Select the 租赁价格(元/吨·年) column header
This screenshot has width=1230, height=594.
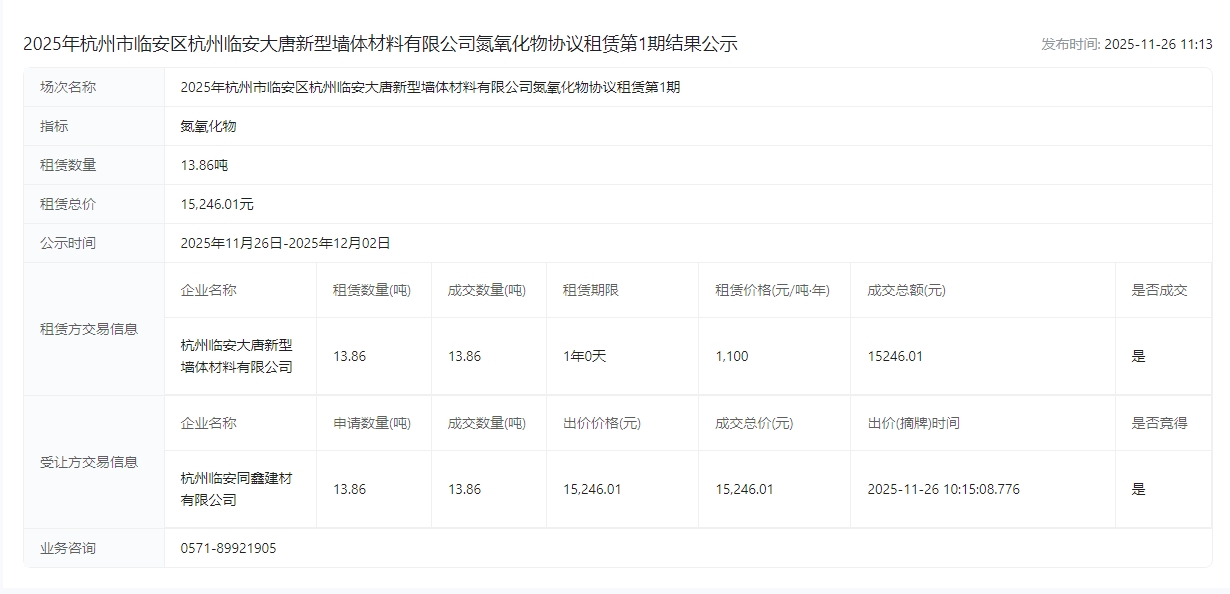coord(772,290)
